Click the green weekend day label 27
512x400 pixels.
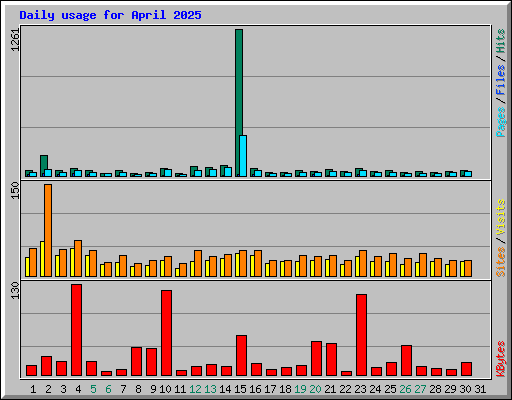click(420, 389)
